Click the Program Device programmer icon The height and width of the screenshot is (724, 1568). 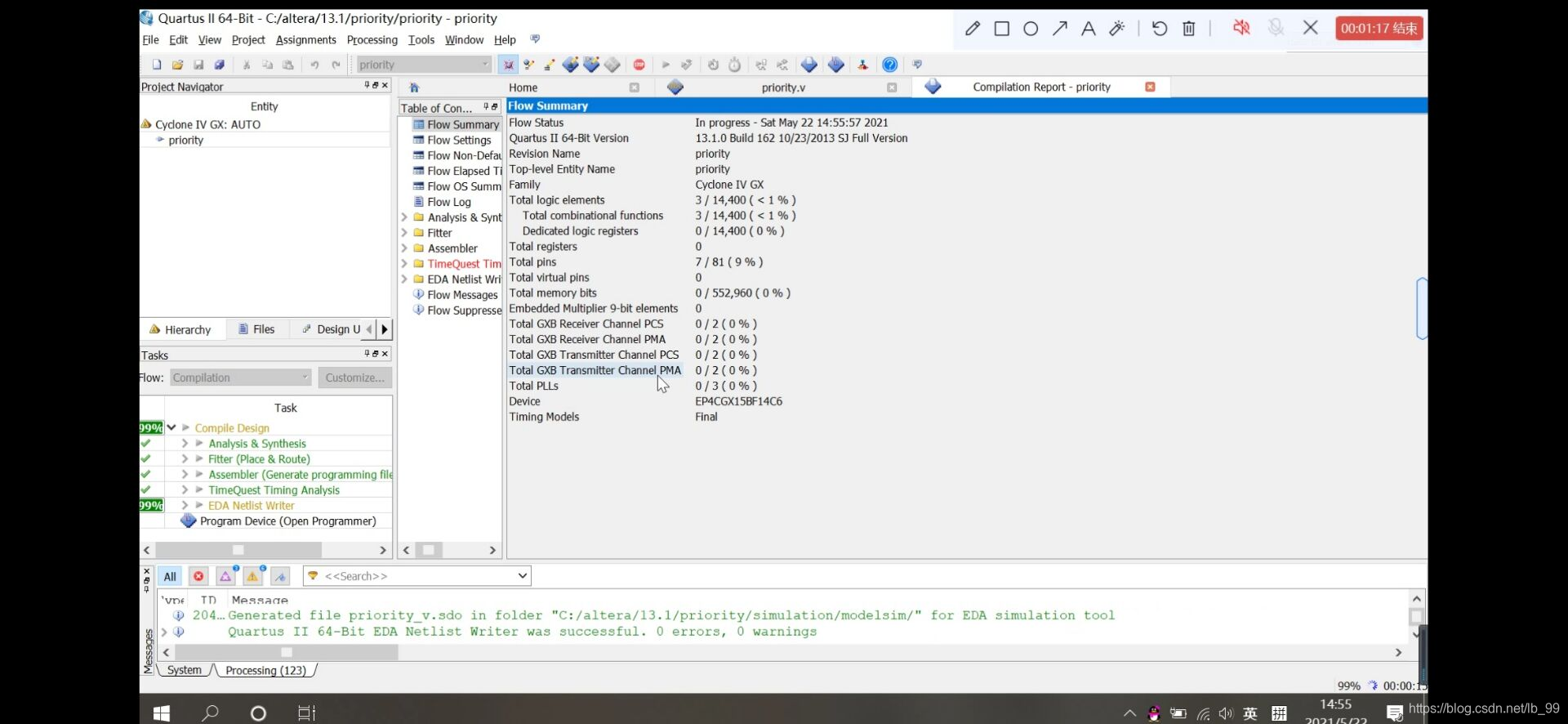189,521
